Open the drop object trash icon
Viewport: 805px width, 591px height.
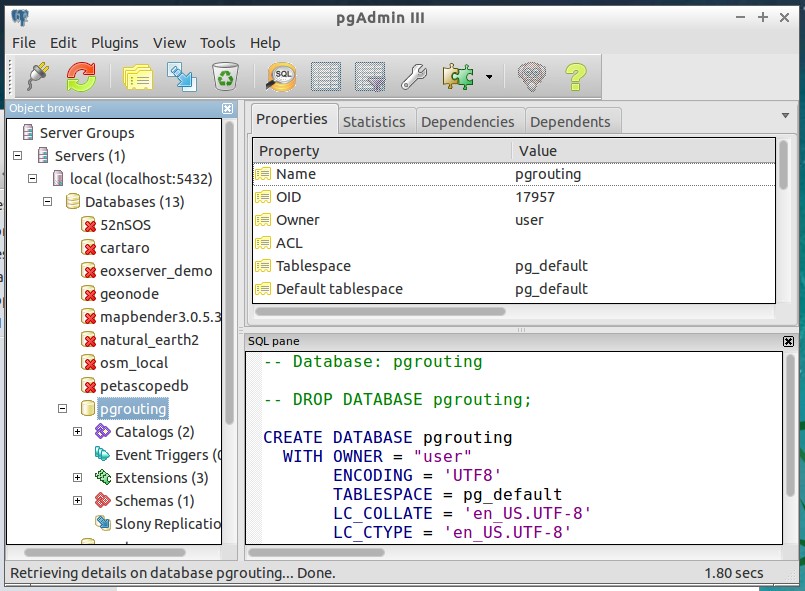pyautogui.click(x=225, y=75)
